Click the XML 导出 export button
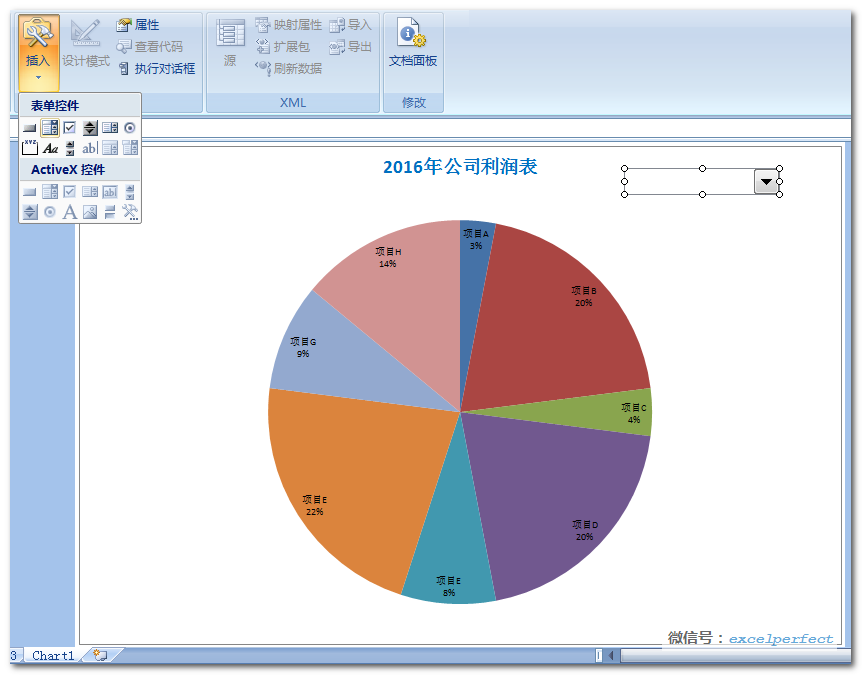This screenshot has height=675, width=862. coord(351,47)
